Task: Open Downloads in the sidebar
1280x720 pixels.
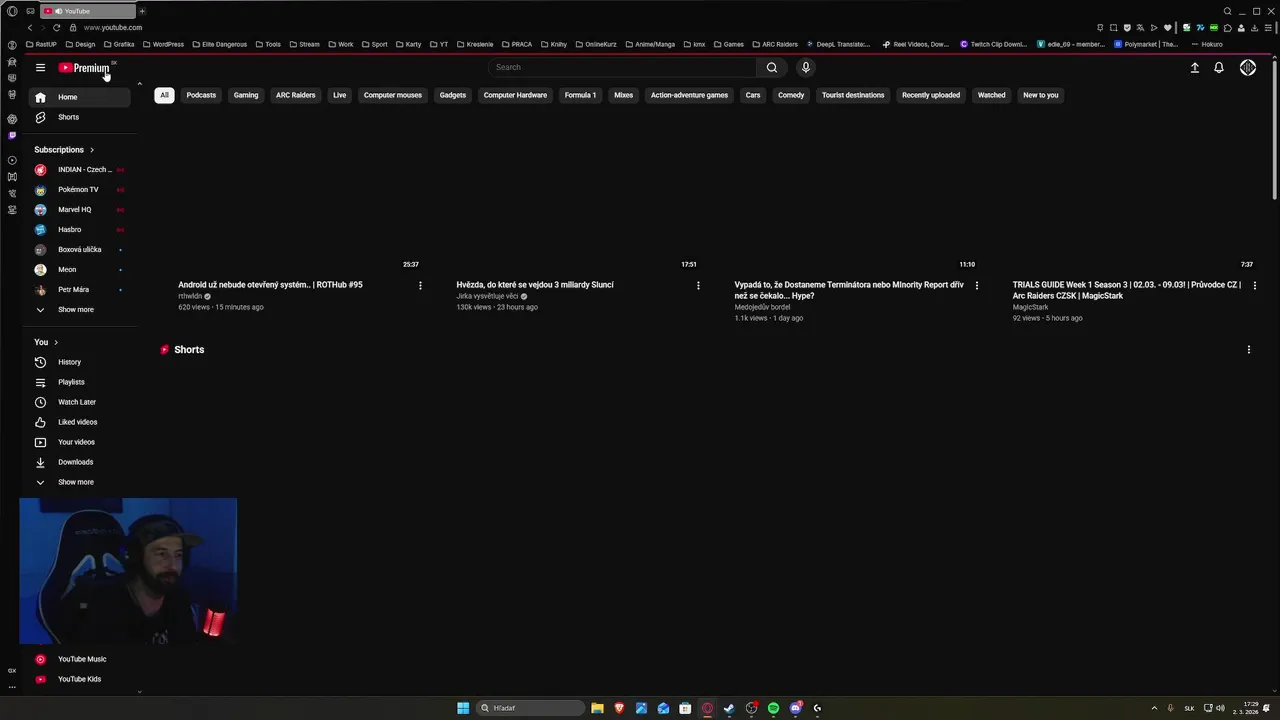Action: click(x=80, y=462)
